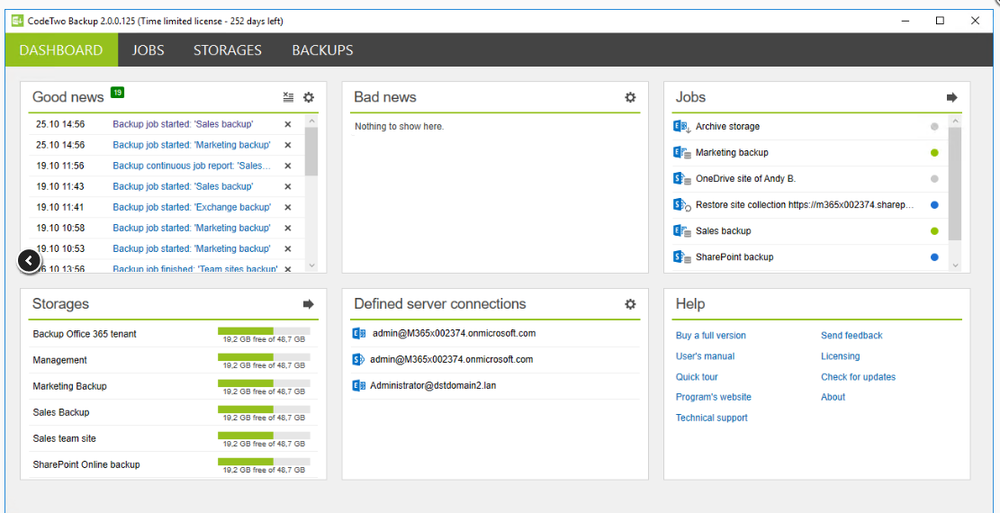The height and width of the screenshot is (513, 1000).
Task: Click the Marketing backup job icon
Action: click(682, 152)
